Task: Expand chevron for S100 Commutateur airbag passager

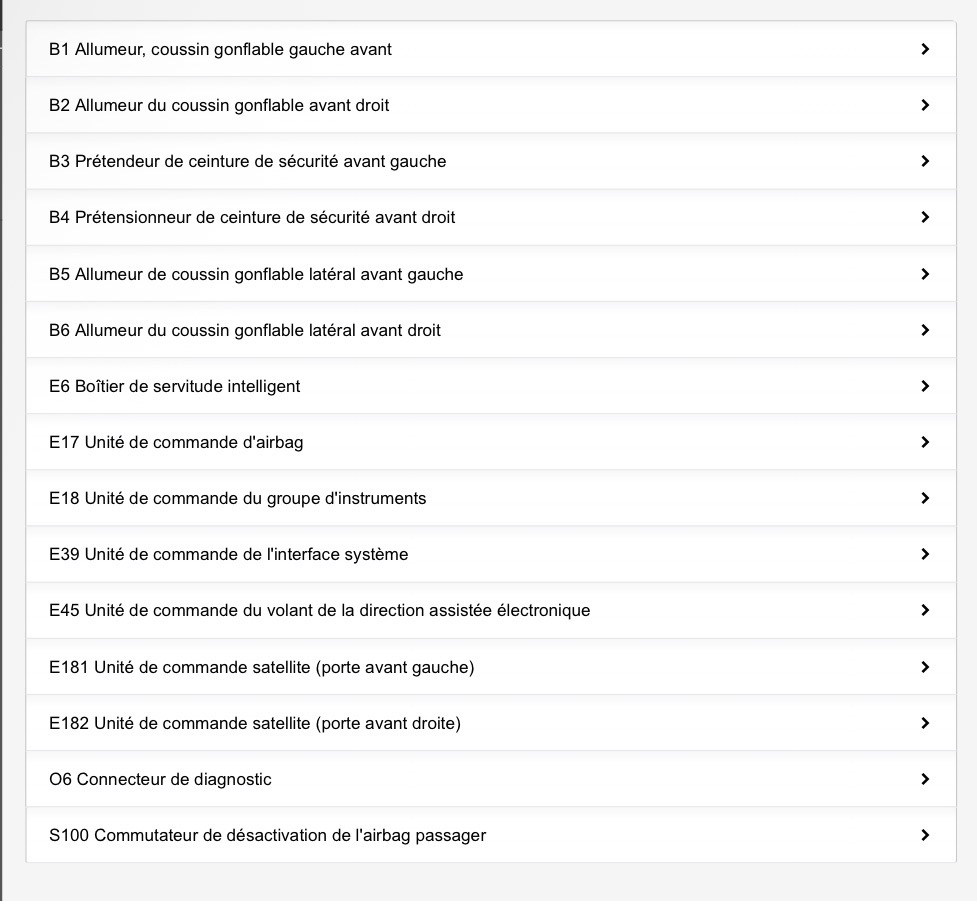Action: pyautogui.click(x=925, y=835)
